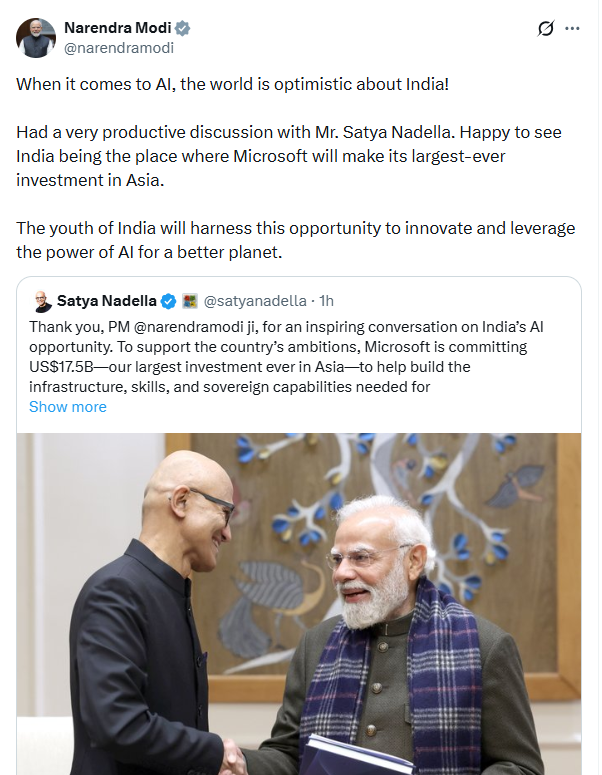Click Satya Nadella's small avatar in quoted tweet

[x=41, y=300]
